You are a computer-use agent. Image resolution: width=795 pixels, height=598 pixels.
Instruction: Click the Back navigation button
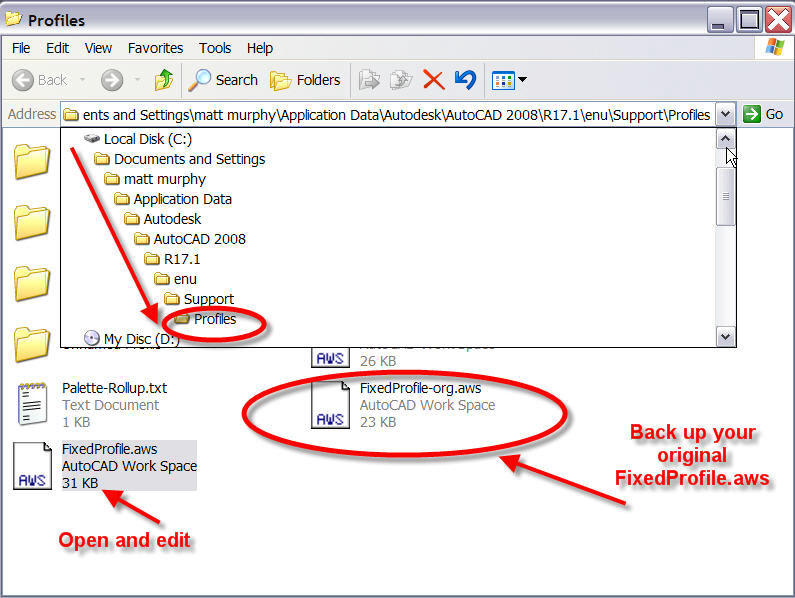[40, 80]
